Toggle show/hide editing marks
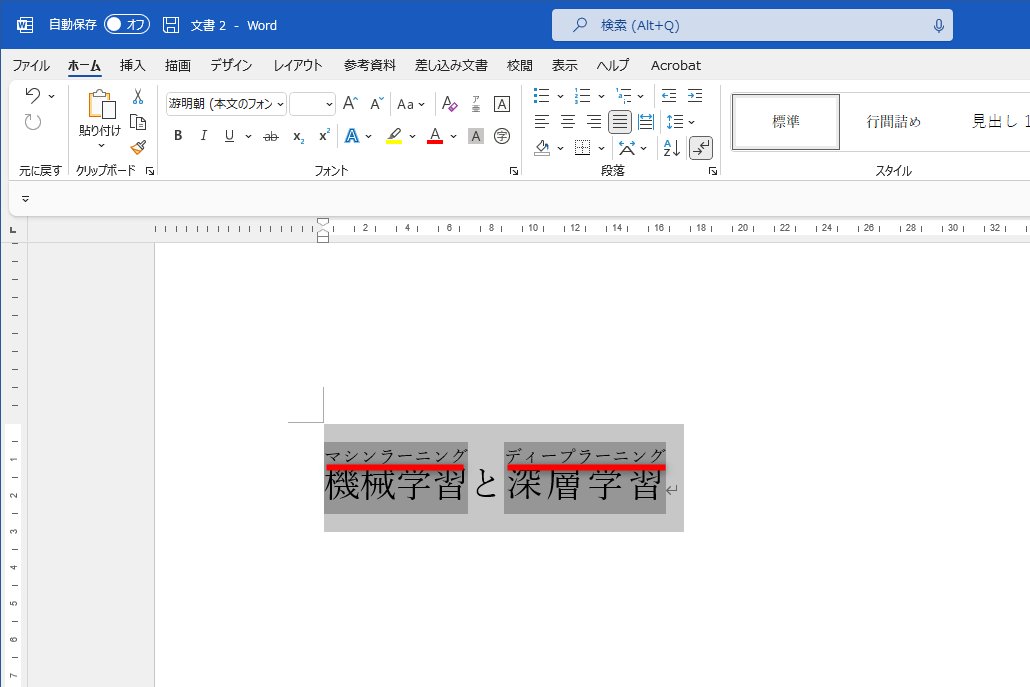 701,148
